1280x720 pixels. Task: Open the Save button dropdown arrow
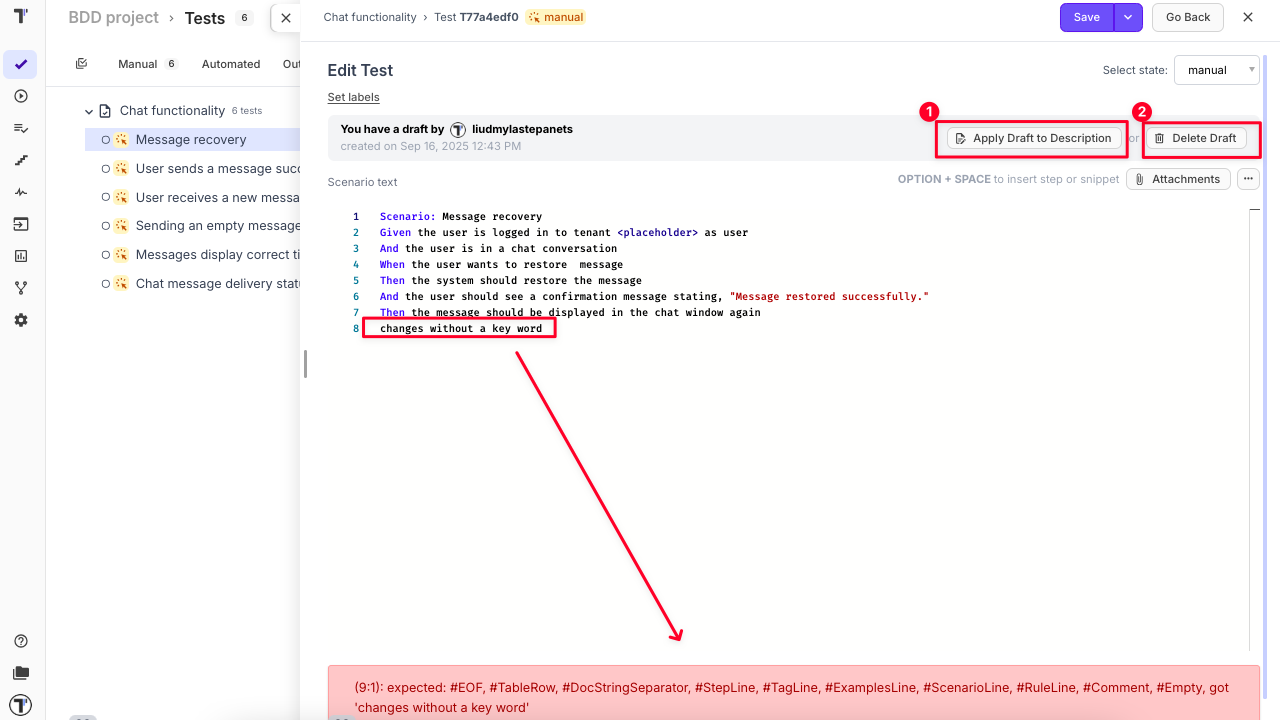(x=1128, y=17)
